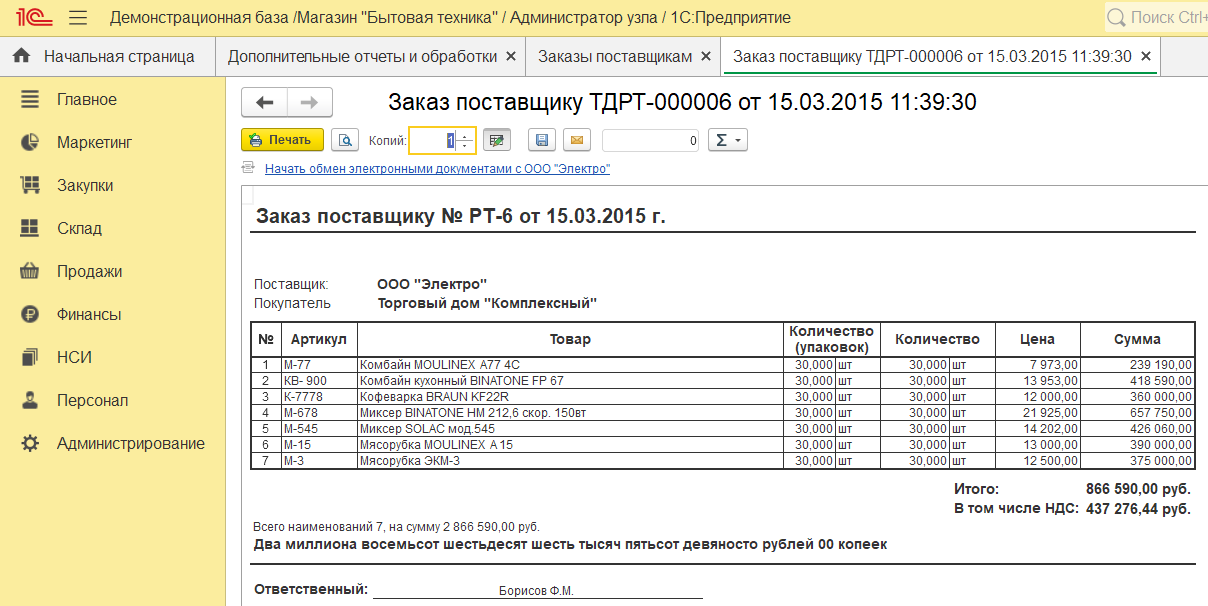Image resolution: width=1208 pixels, height=606 pixels.
Task: Click the Артикул column header
Action: 319,339
